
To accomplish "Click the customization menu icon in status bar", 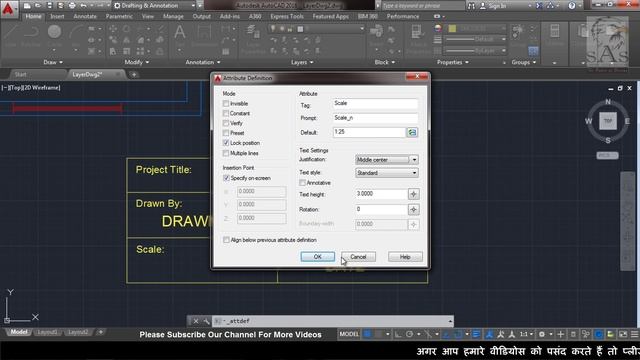I will click(x=635, y=334).
